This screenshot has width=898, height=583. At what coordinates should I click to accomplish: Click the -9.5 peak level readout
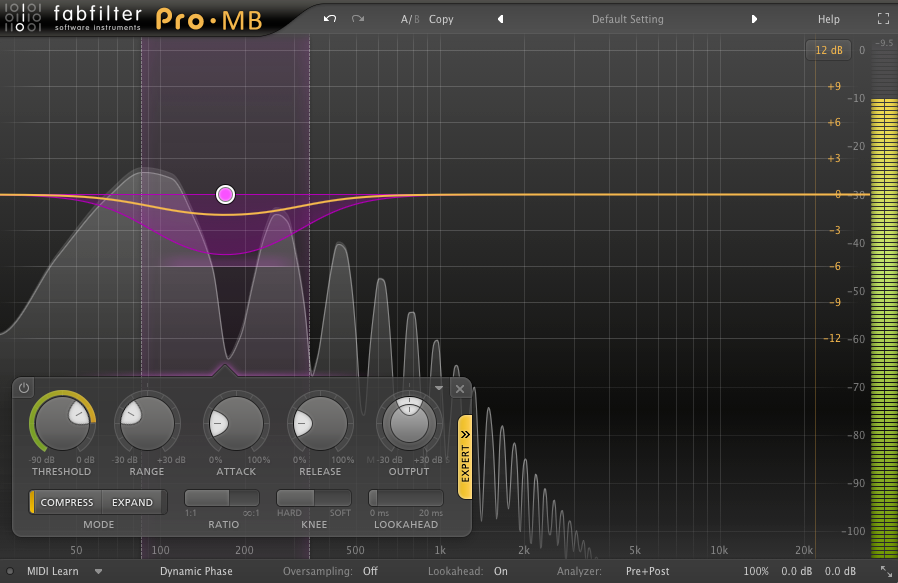pos(884,43)
